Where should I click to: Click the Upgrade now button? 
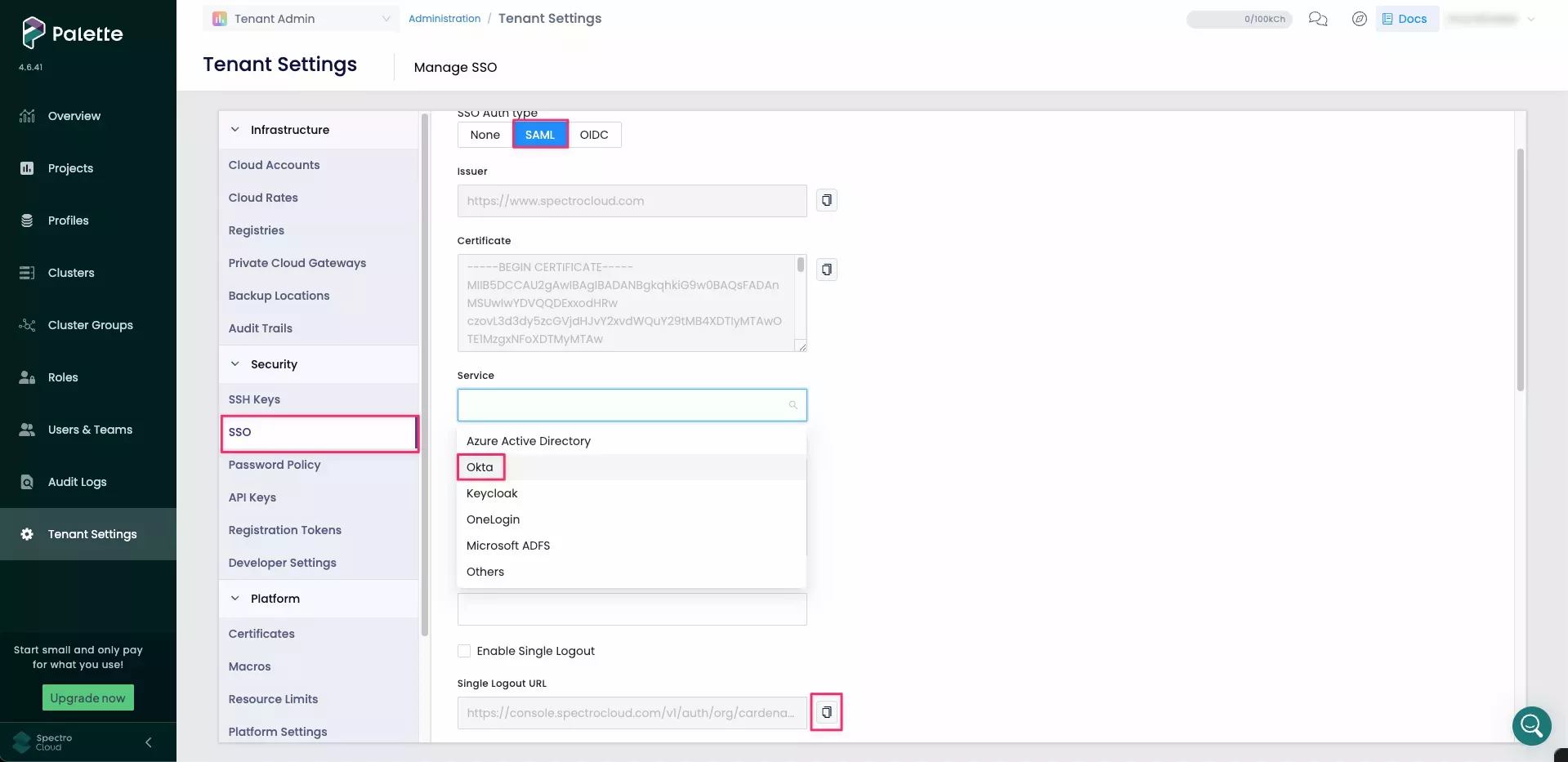click(x=87, y=697)
